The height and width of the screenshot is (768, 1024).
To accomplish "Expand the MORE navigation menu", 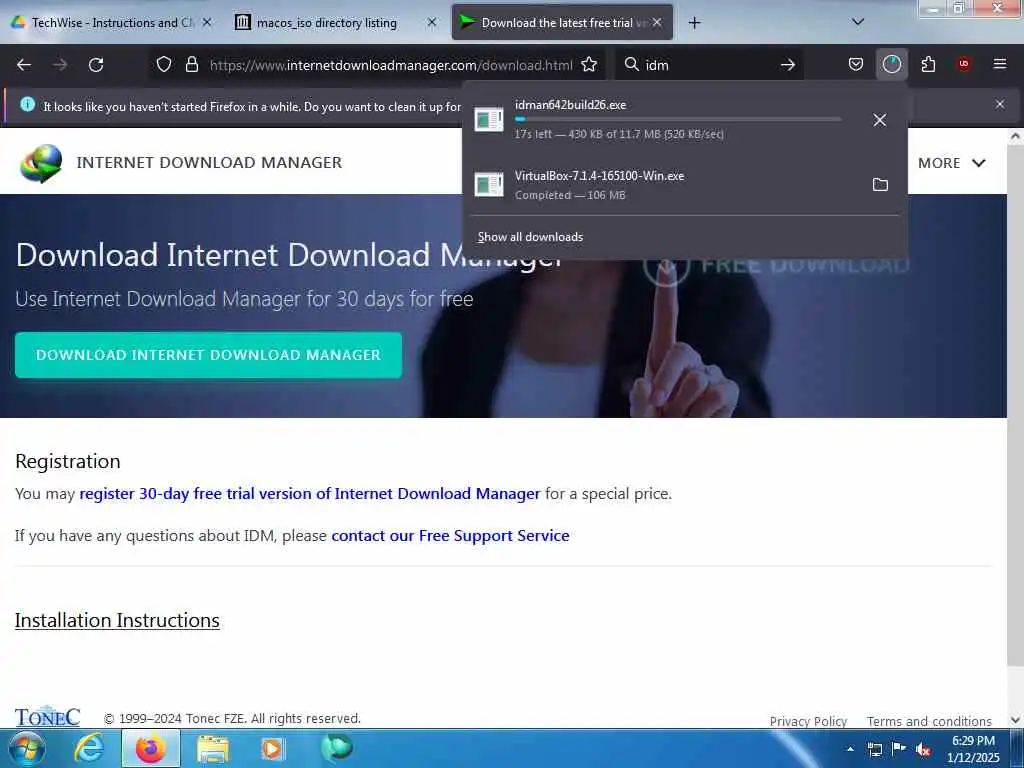I will pos(952,163).
